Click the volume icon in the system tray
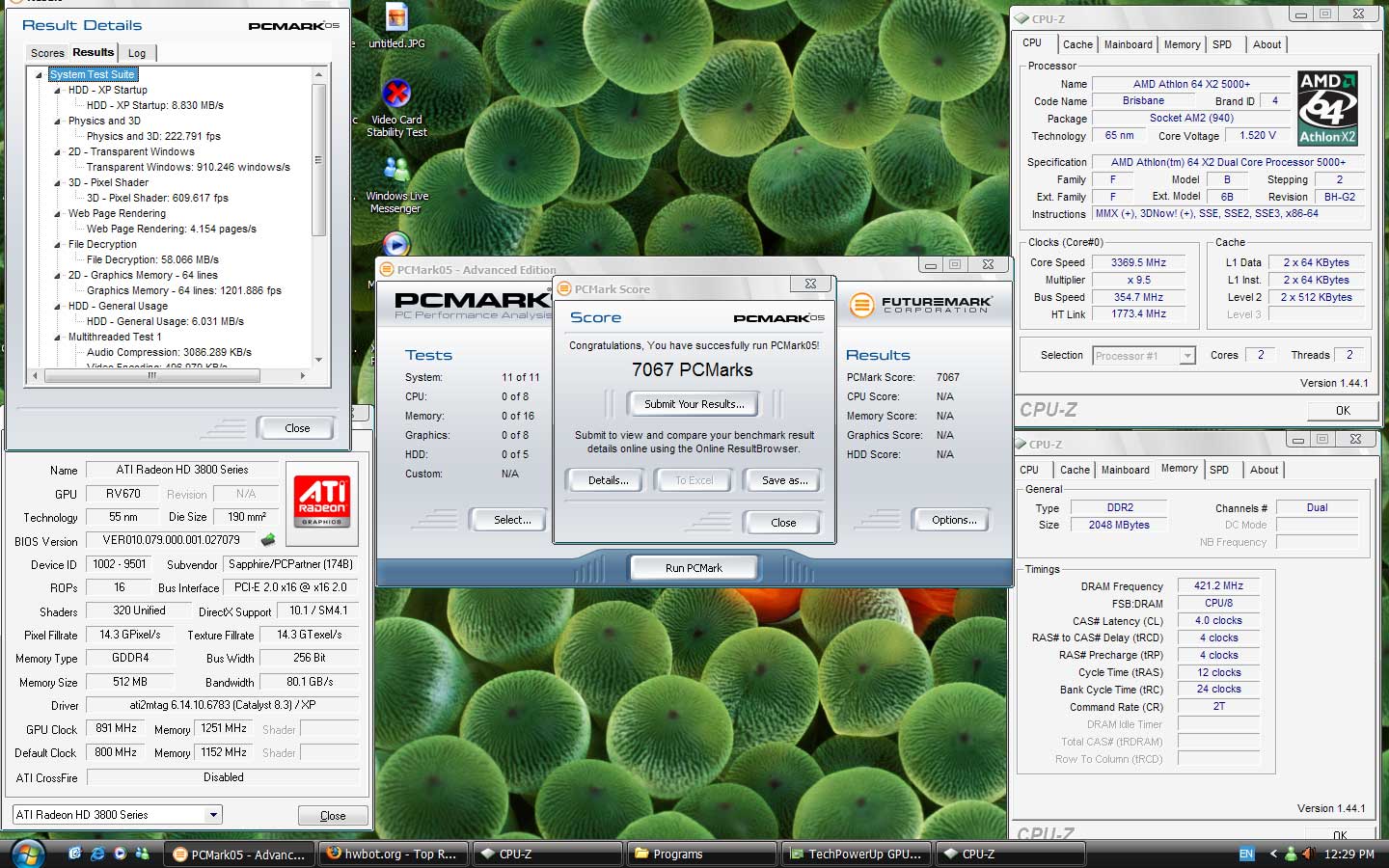 point(1308,854)
